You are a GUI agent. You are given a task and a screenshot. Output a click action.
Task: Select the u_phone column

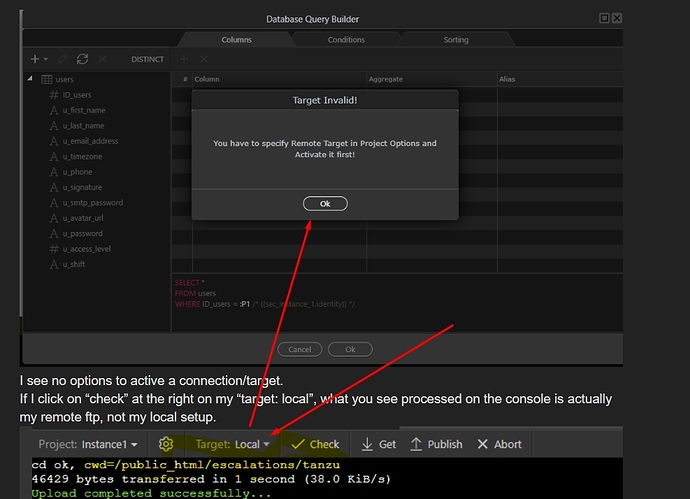coord(77,172)
